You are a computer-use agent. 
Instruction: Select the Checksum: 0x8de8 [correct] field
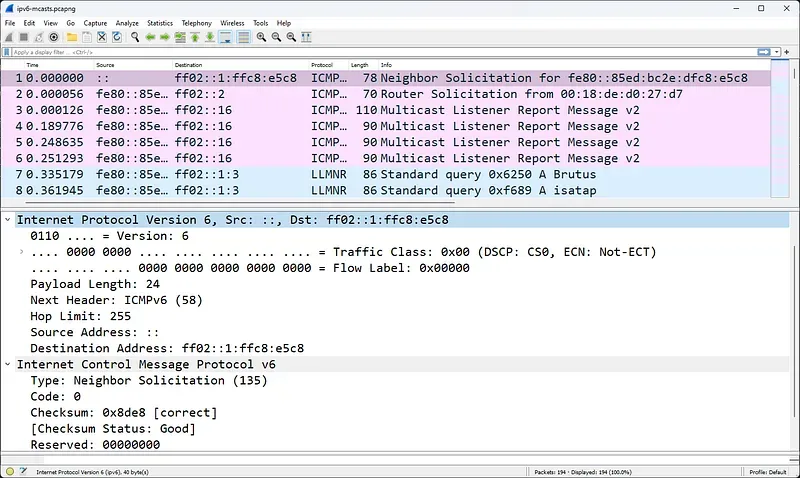(x=123, y=413)
